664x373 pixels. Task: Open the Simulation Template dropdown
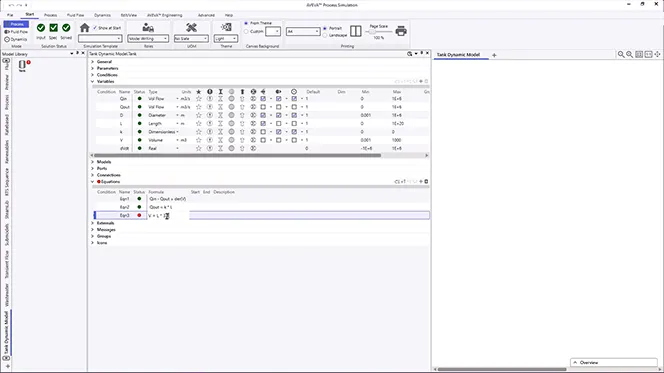point(100,39)
